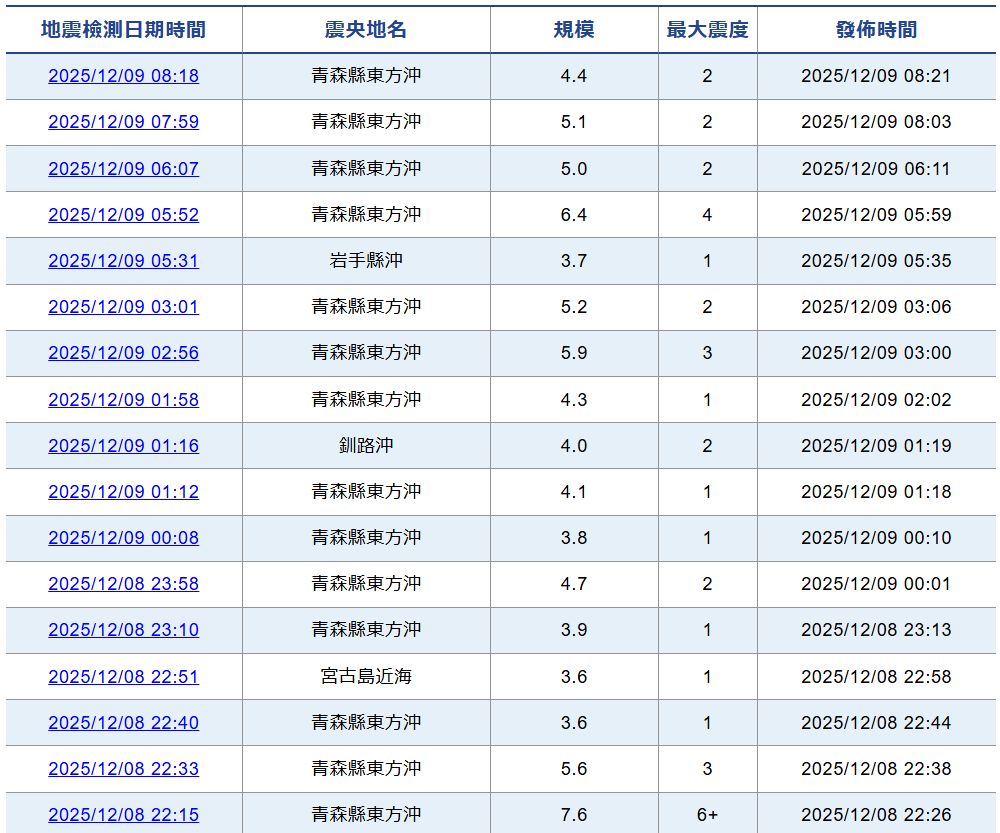Viewport: 1000px width, 833px height.
Task: View the 宮古島近海 quake at 22:51
Action: point(124,676)
